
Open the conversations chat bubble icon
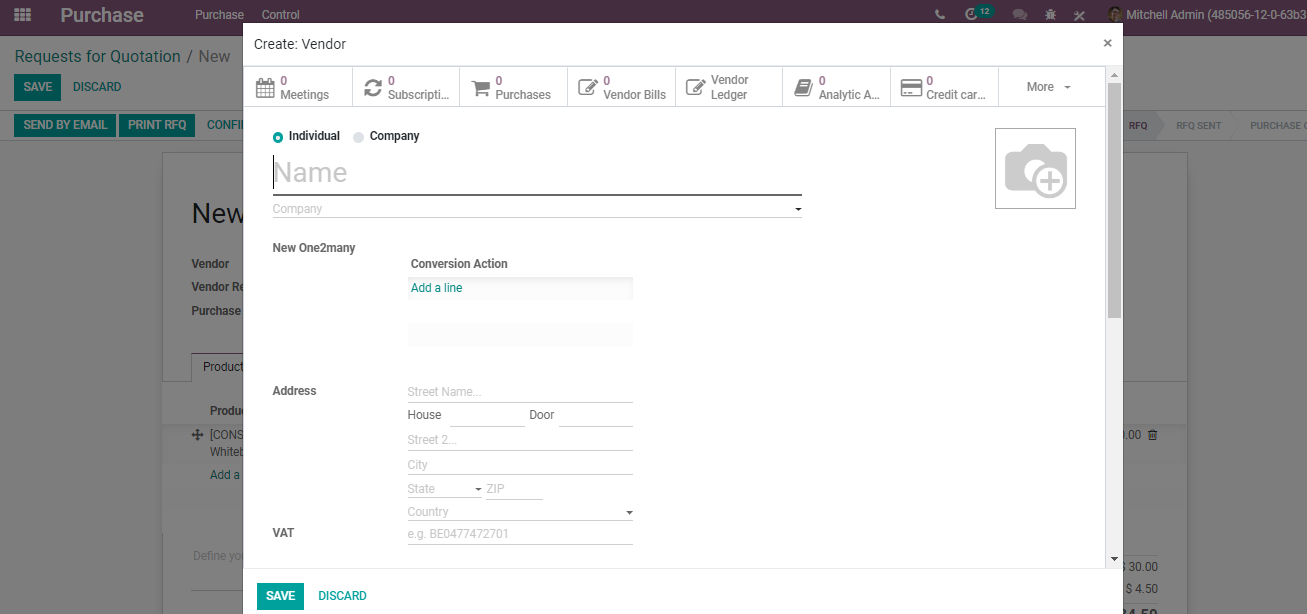click(1020, 15)
